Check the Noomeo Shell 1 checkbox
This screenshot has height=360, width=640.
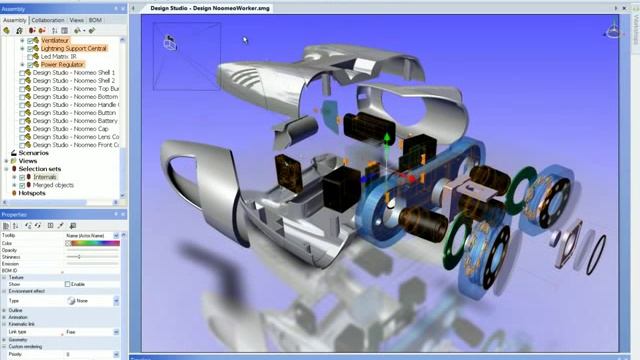pyautogui.click(x=22, y=73)
